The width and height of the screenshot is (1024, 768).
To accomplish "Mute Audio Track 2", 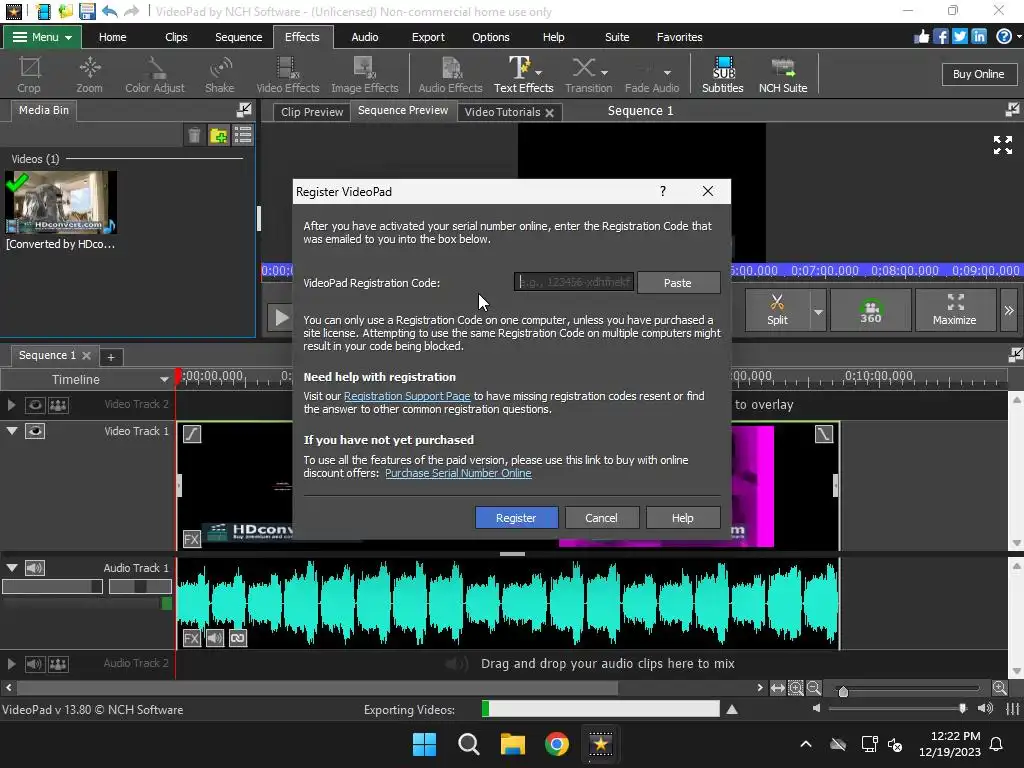I will (x=35, y=664).
